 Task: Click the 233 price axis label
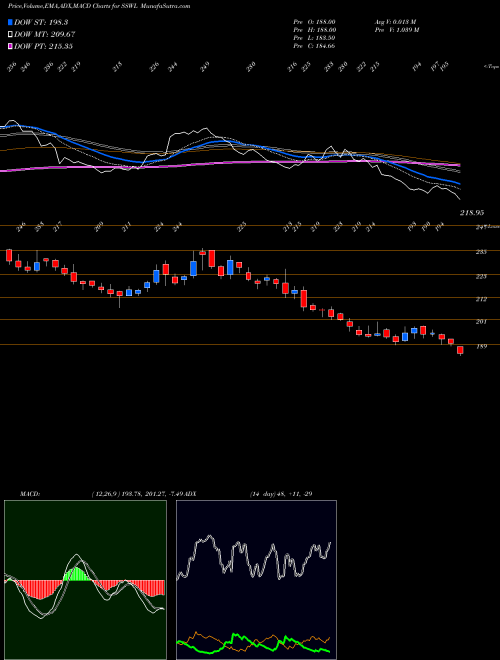[481, 252]
